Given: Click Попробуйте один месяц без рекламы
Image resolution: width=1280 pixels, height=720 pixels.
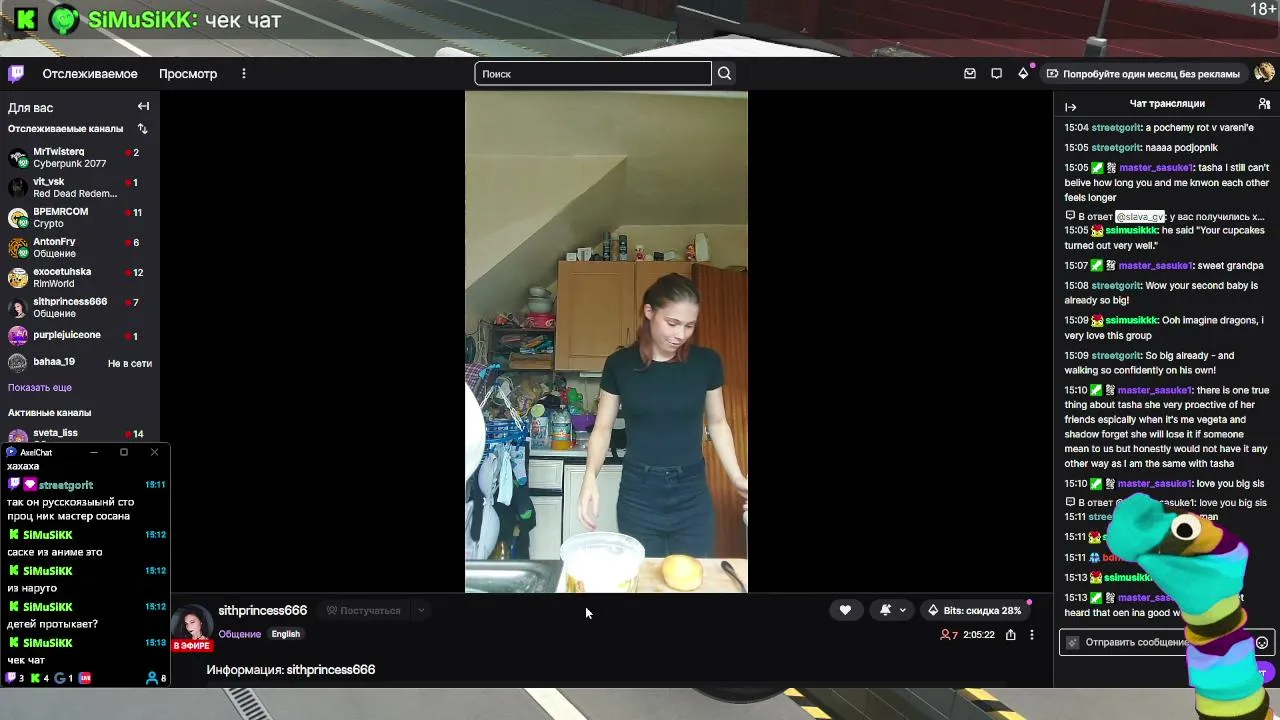Looking at the screenshot, I should 1143,74.
